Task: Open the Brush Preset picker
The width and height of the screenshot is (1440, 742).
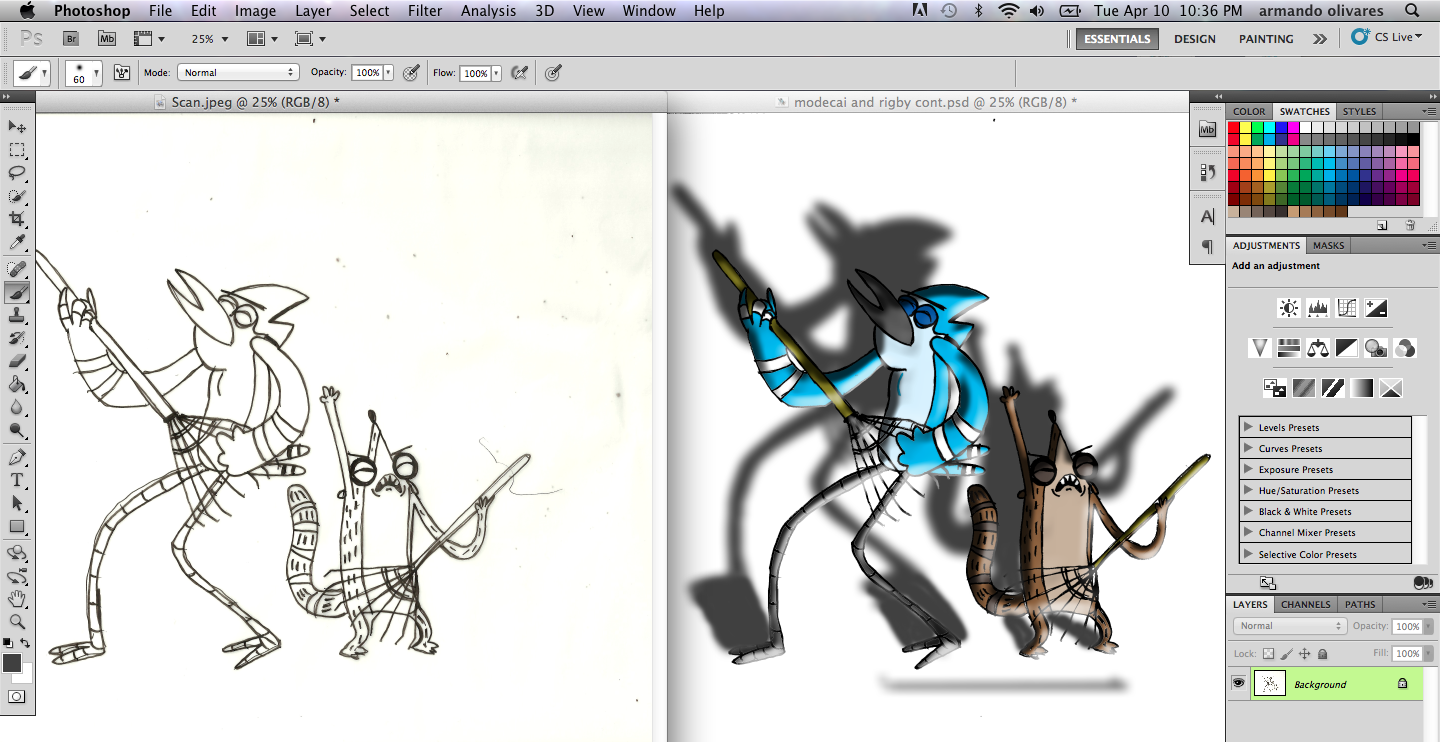Action: 84,73
